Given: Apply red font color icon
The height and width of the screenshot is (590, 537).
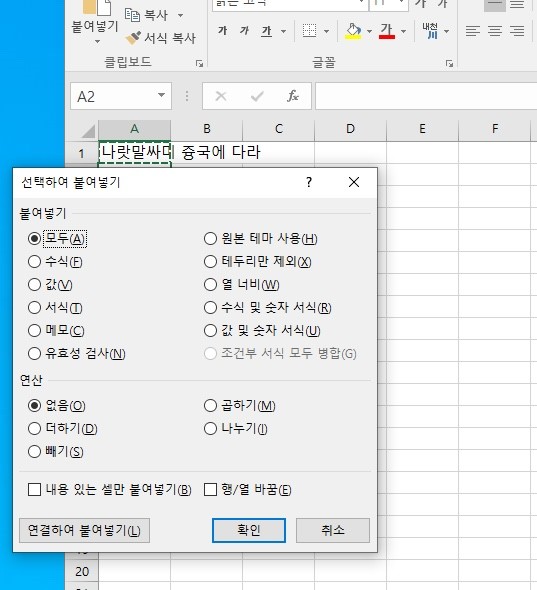Looking at the screenshot, I should [x=387, y=31].
